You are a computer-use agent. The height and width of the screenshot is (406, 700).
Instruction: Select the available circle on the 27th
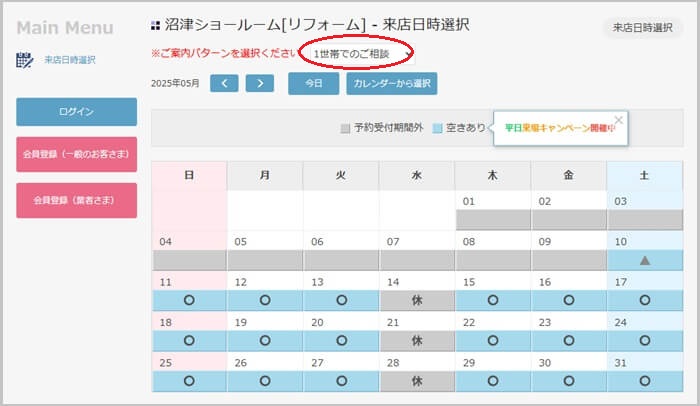point(342,381)
